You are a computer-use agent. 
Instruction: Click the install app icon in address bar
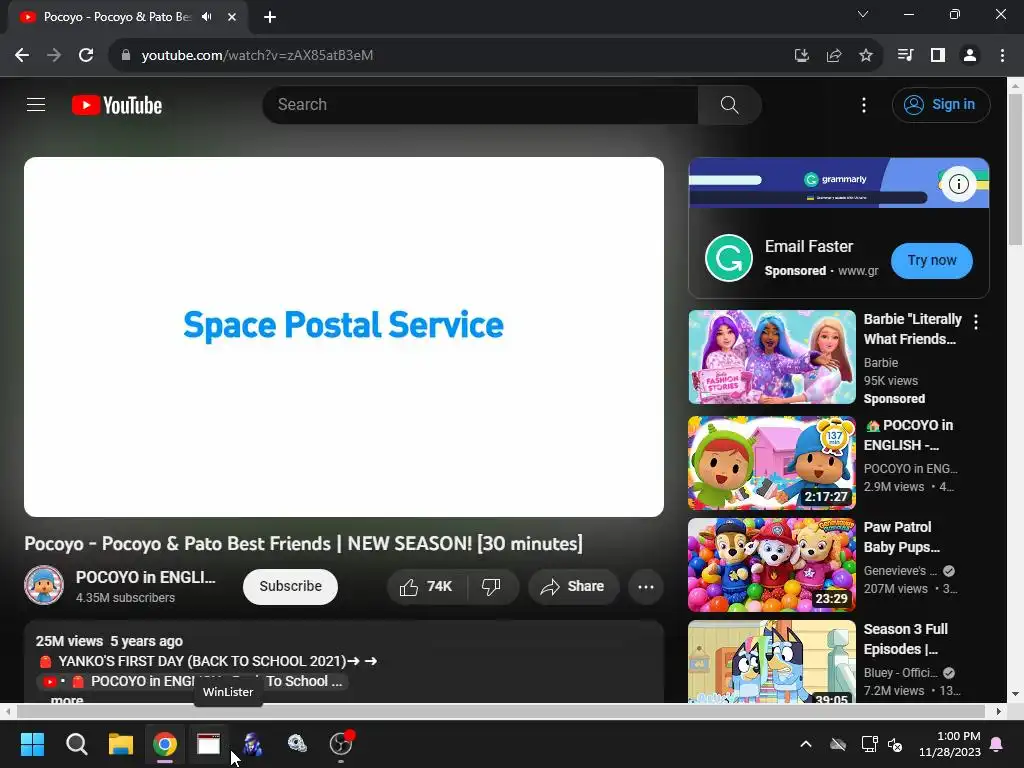tap(802, 56)
